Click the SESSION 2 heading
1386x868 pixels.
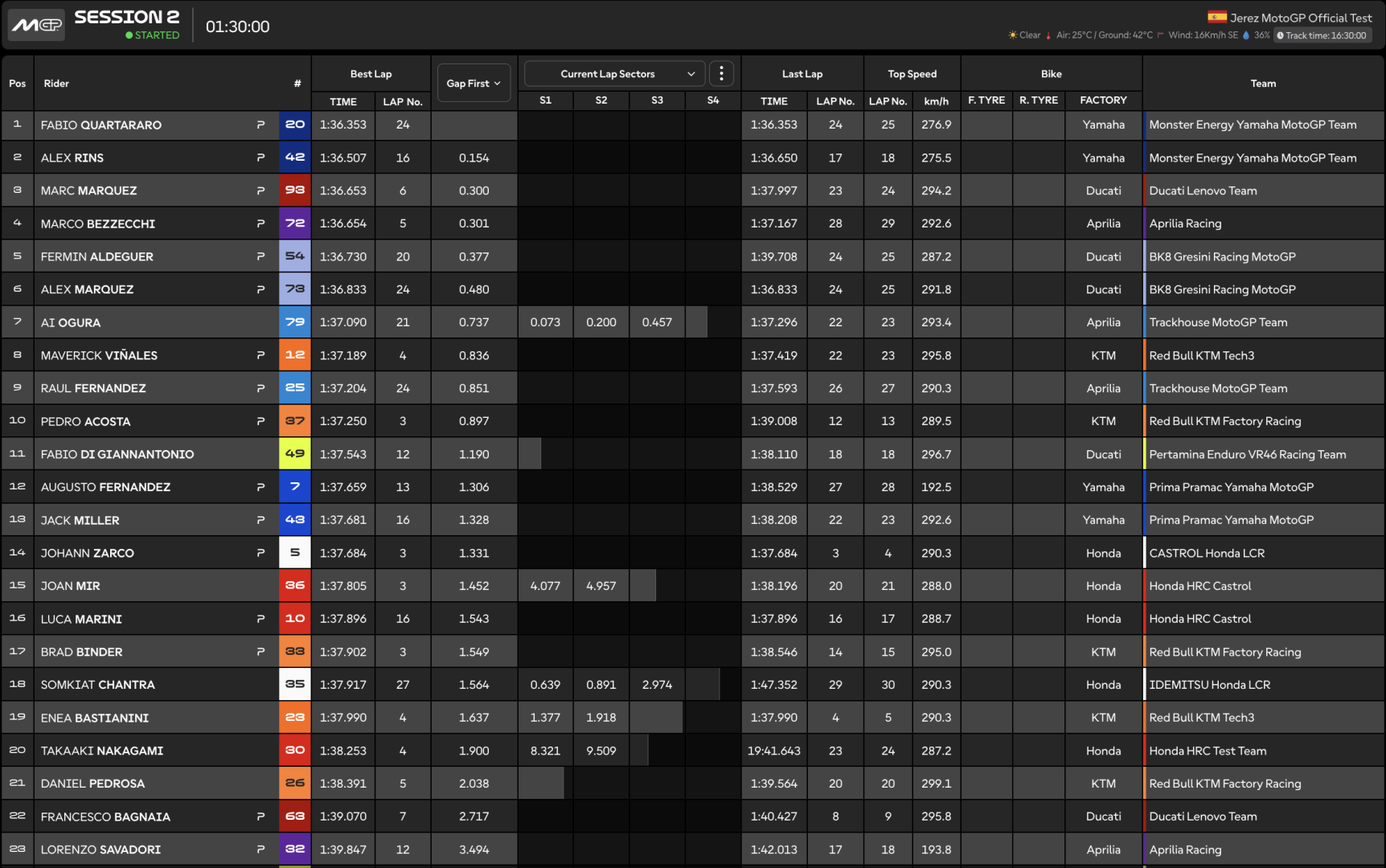click(x=127, y=17)
